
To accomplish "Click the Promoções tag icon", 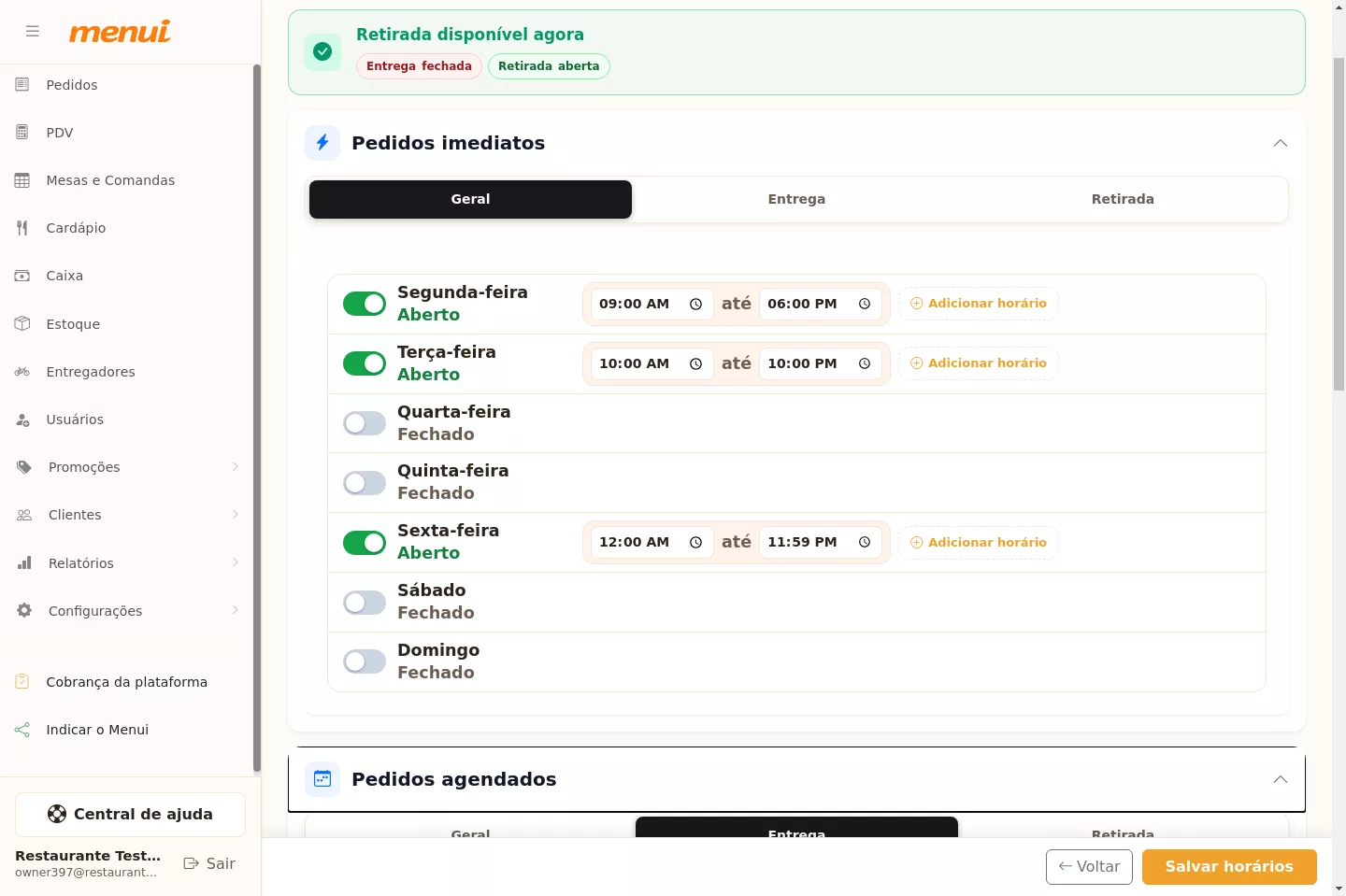I will (24, 467).
